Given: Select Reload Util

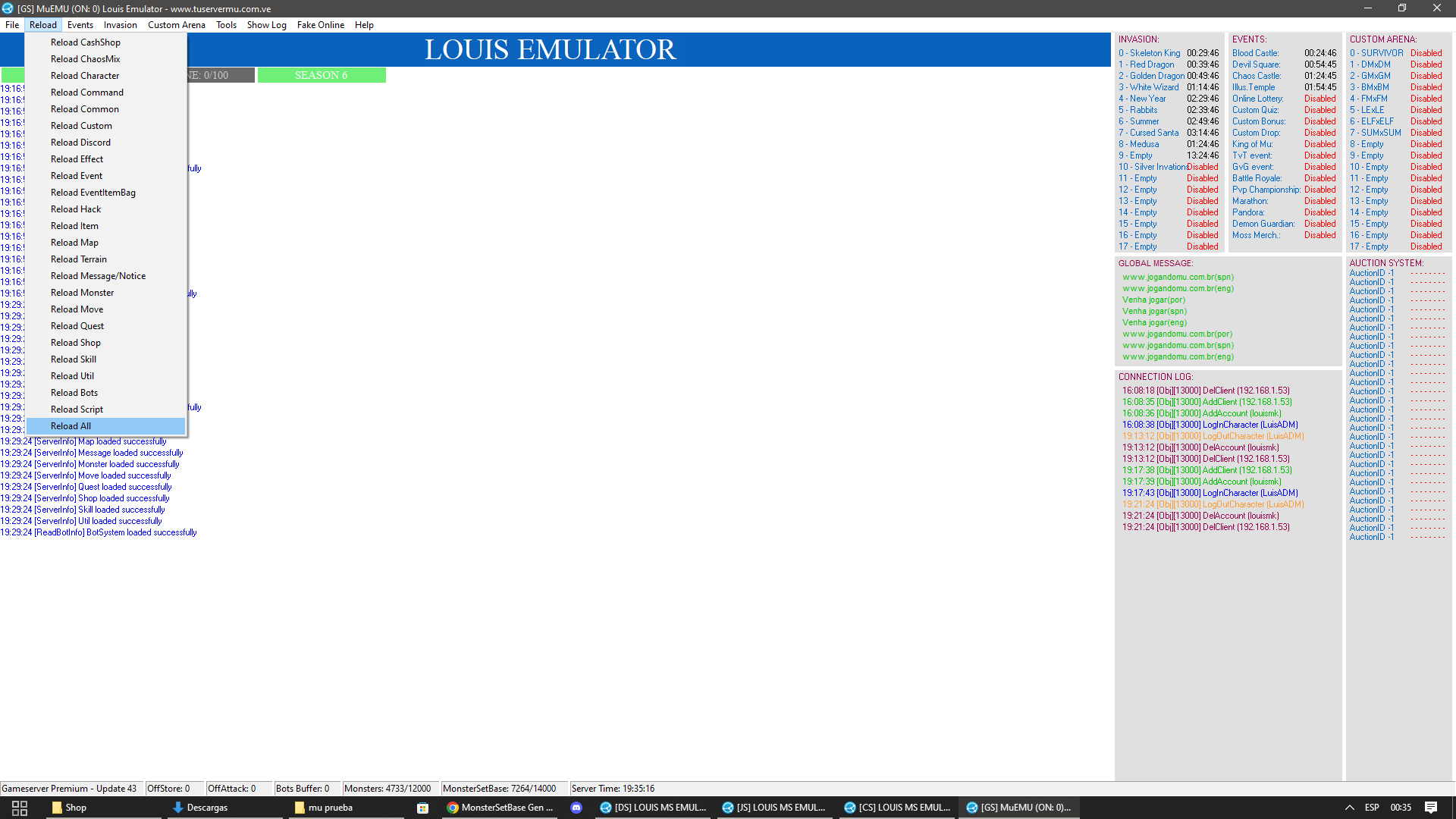Looking at the screenshot, I should (x=106, y=376).
